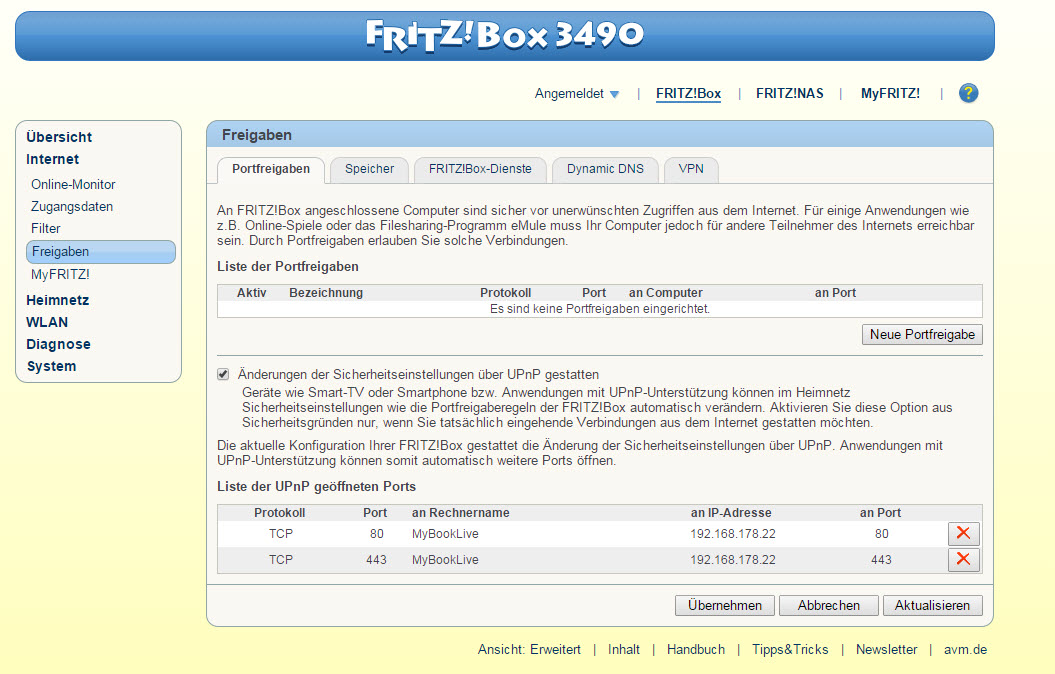1055x674 pixels.
Task: Open the FRITZ!Box-Dienste tab
Action: [480, 169]
